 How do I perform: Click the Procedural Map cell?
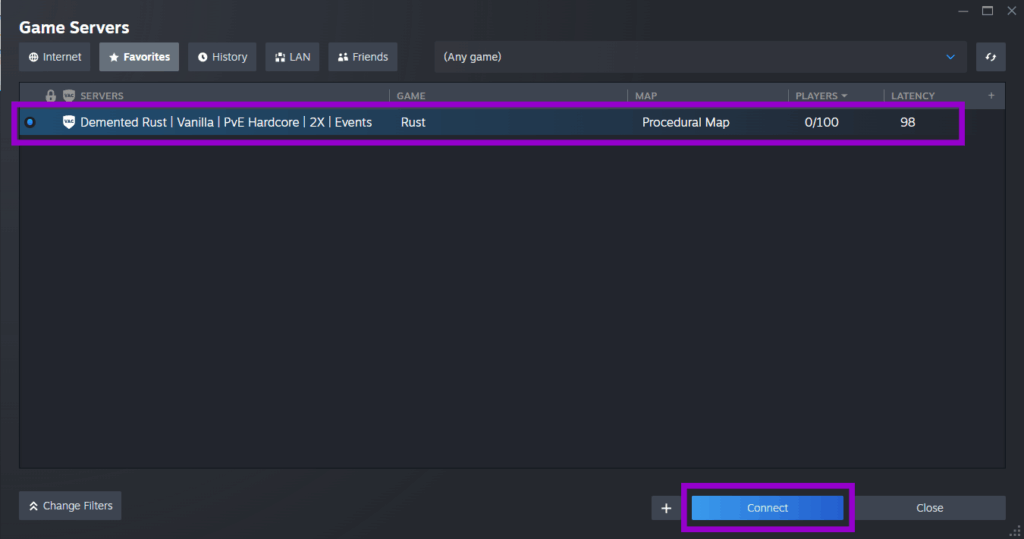tap(686, 122)
